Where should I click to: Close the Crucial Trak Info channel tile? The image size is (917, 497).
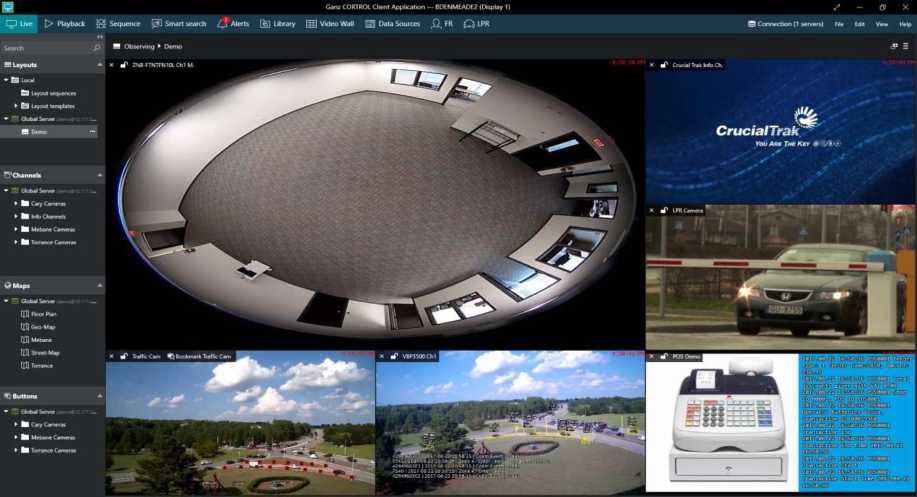651,65
